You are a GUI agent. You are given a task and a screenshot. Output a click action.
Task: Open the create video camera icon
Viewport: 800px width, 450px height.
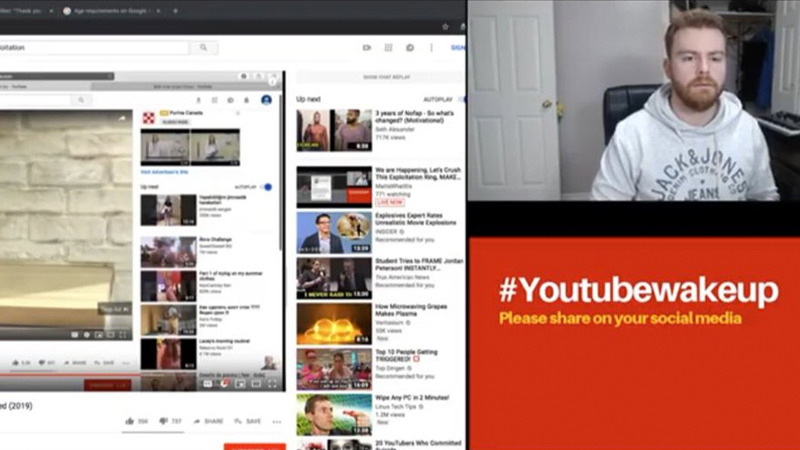click(x=367, y=47)
